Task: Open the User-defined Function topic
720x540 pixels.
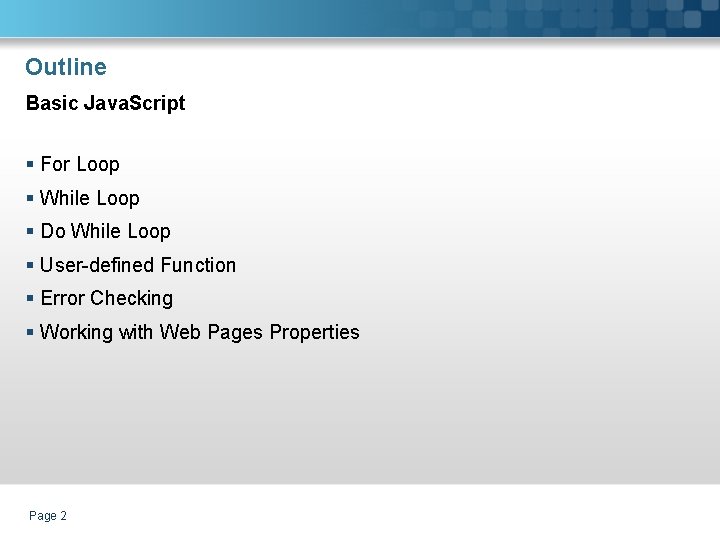Action: (x=138, y=265)
